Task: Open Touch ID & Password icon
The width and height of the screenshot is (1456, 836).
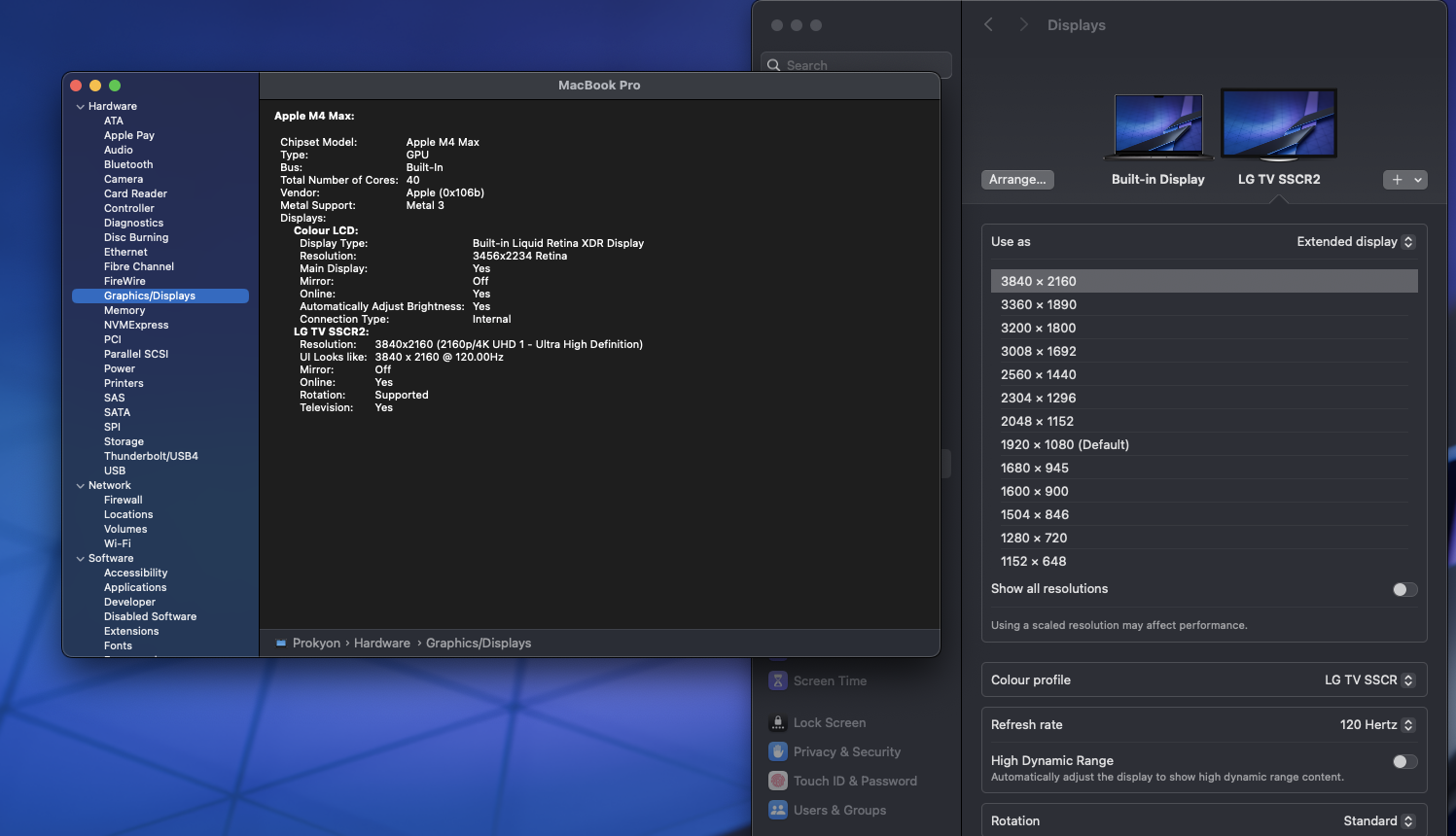Action: click(778, 781)
